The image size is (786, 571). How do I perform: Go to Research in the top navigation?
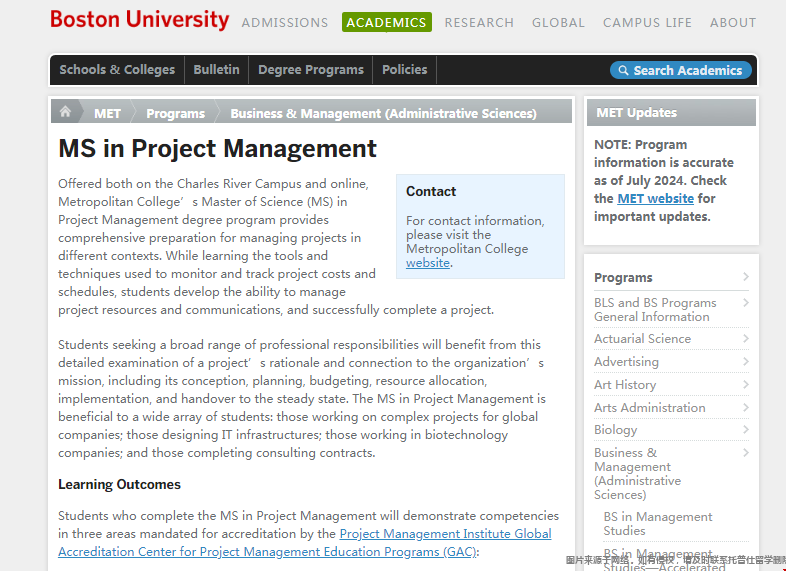479,23
